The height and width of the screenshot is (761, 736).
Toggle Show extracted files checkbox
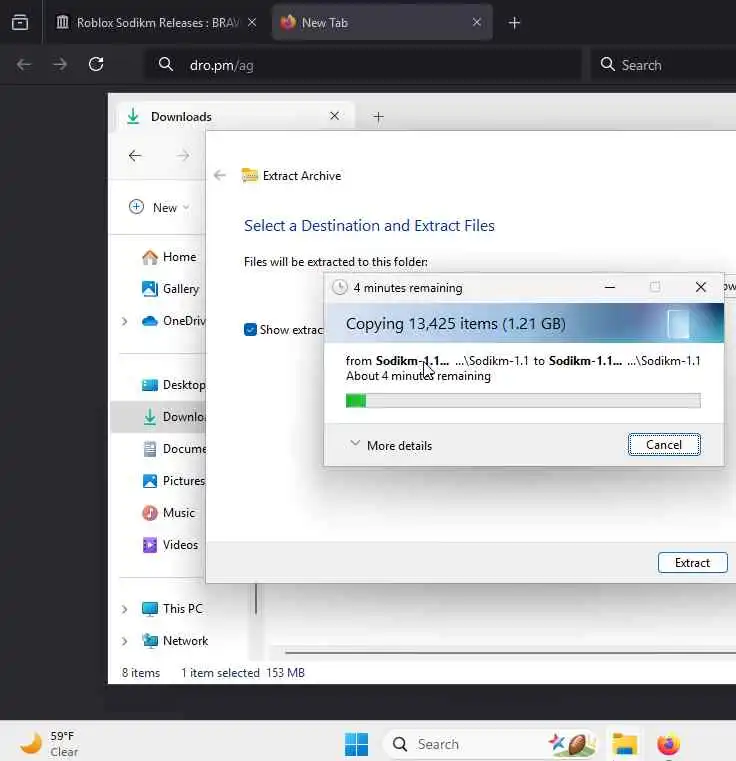click(250, 330)
